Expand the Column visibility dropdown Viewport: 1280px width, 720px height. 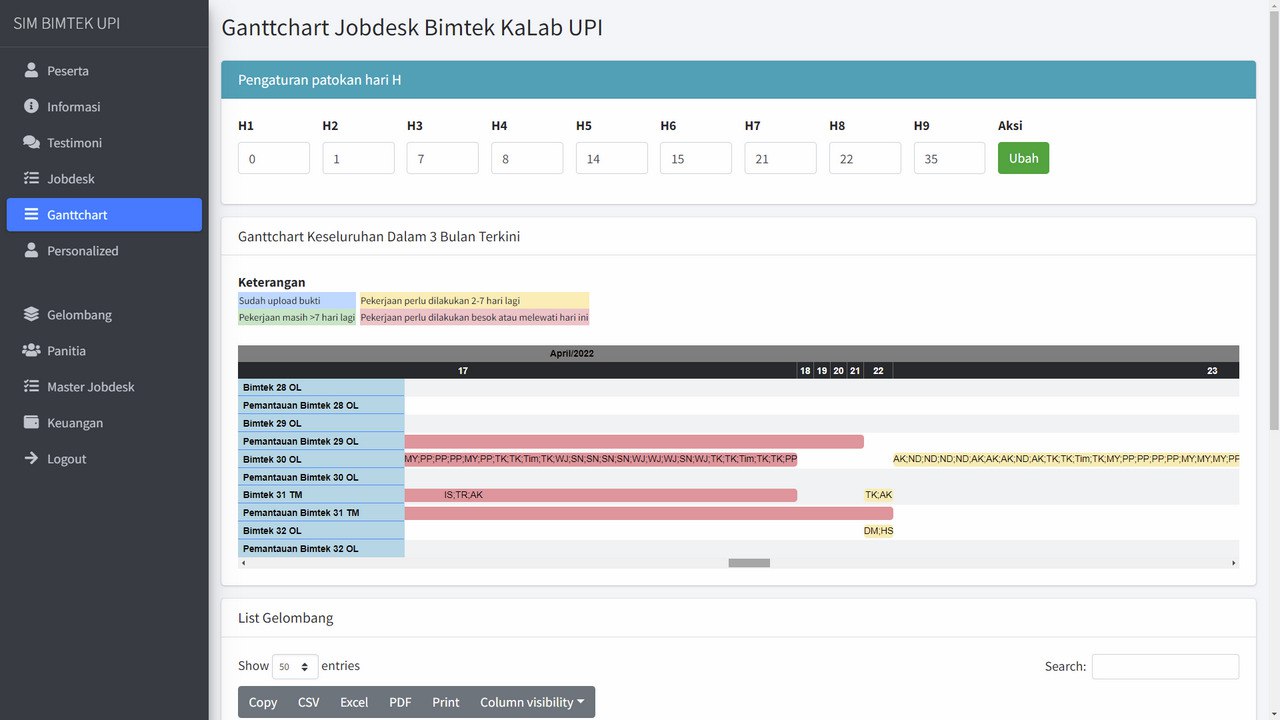[x=532, y=702]
